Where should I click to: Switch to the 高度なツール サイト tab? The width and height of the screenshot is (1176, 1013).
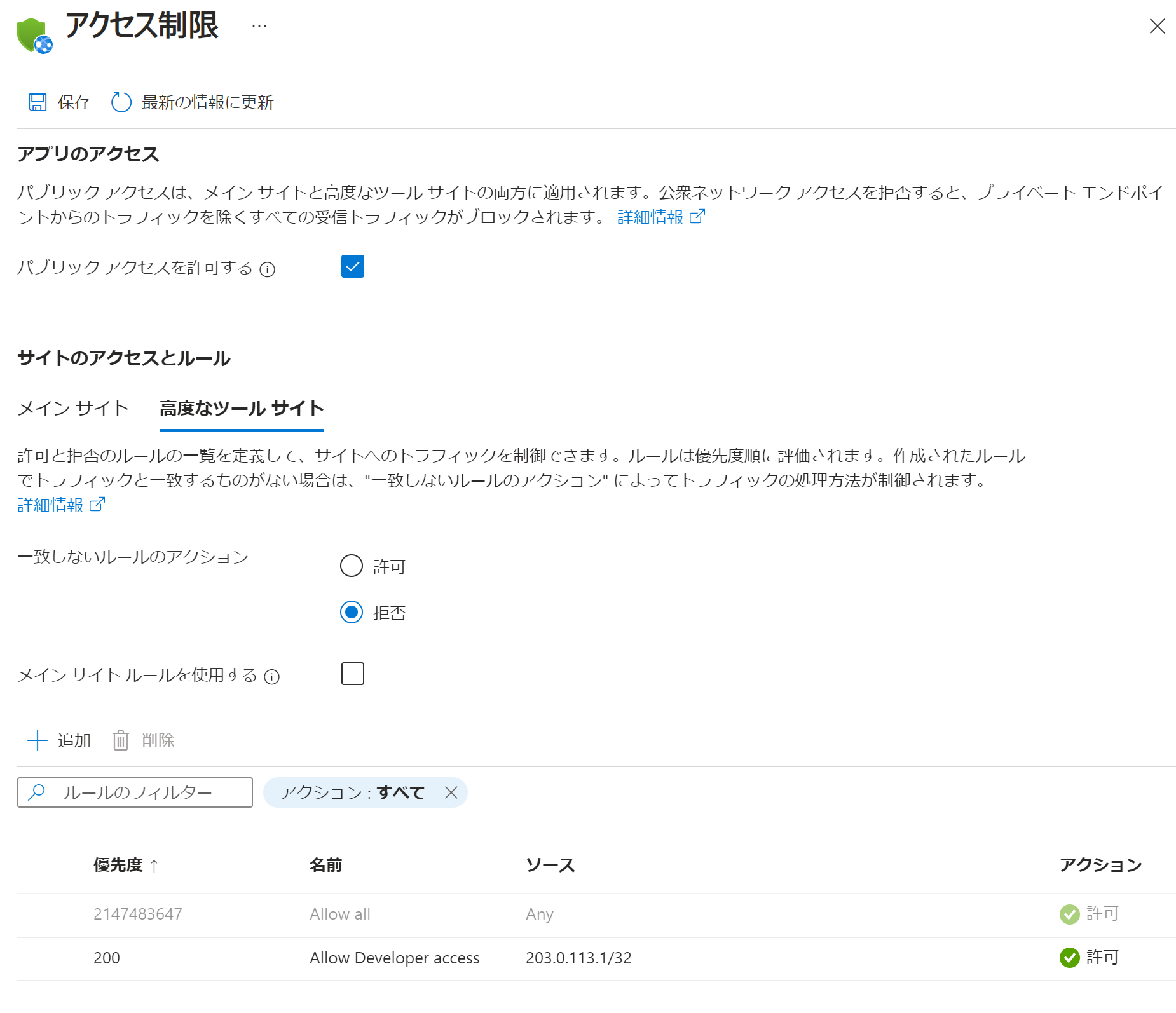point(242,408)
